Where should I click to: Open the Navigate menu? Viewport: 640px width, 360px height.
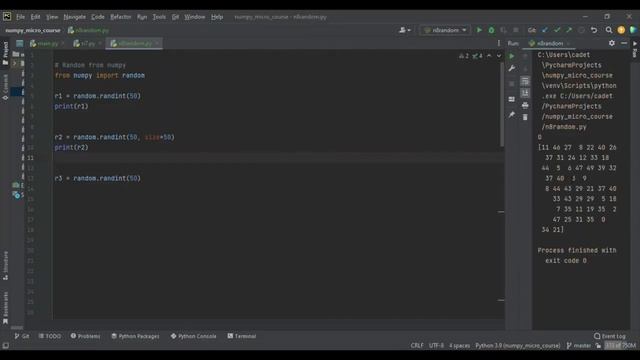coord(75,17)
